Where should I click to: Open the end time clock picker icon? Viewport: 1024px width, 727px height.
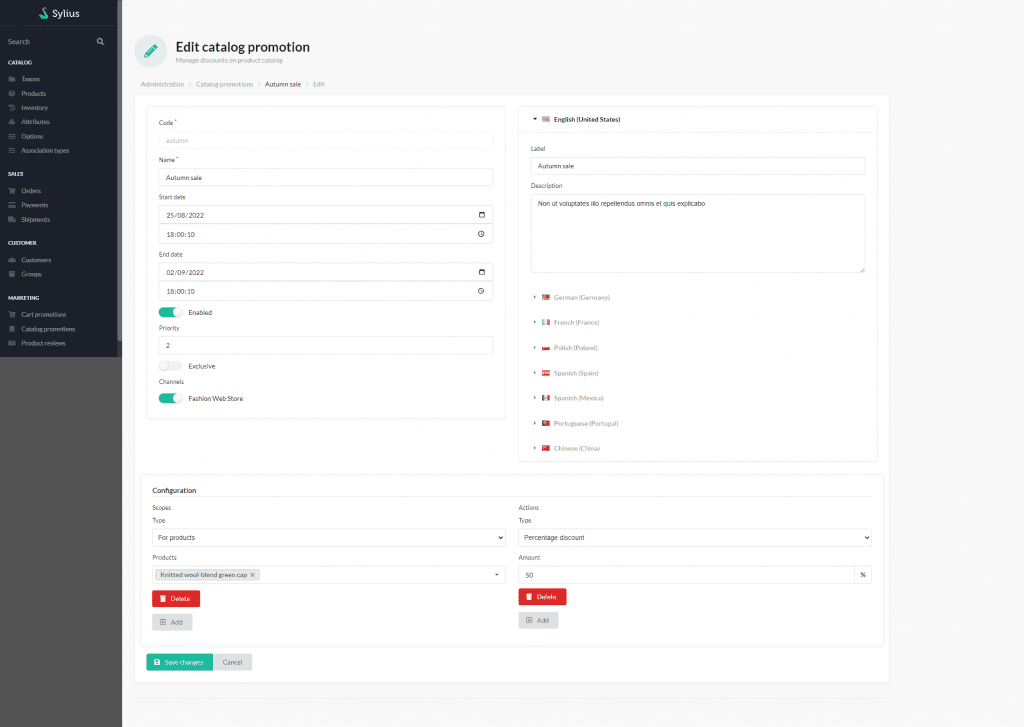481,291
